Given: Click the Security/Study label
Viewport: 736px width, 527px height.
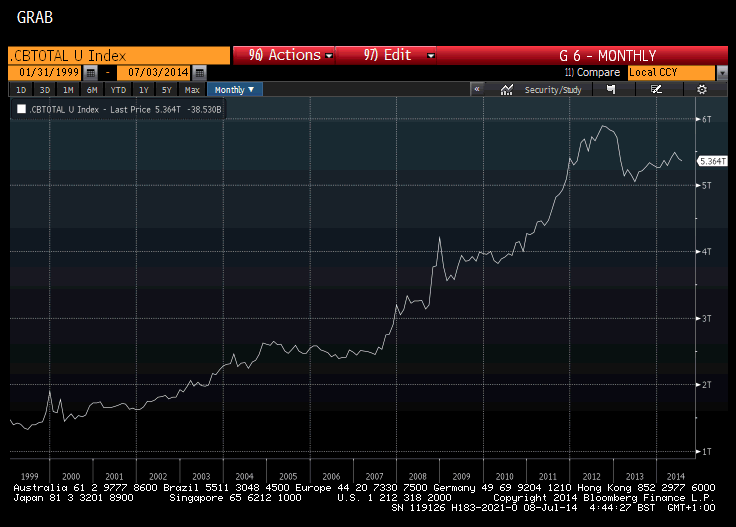Looking at the screenshot, I should [553, 90].
